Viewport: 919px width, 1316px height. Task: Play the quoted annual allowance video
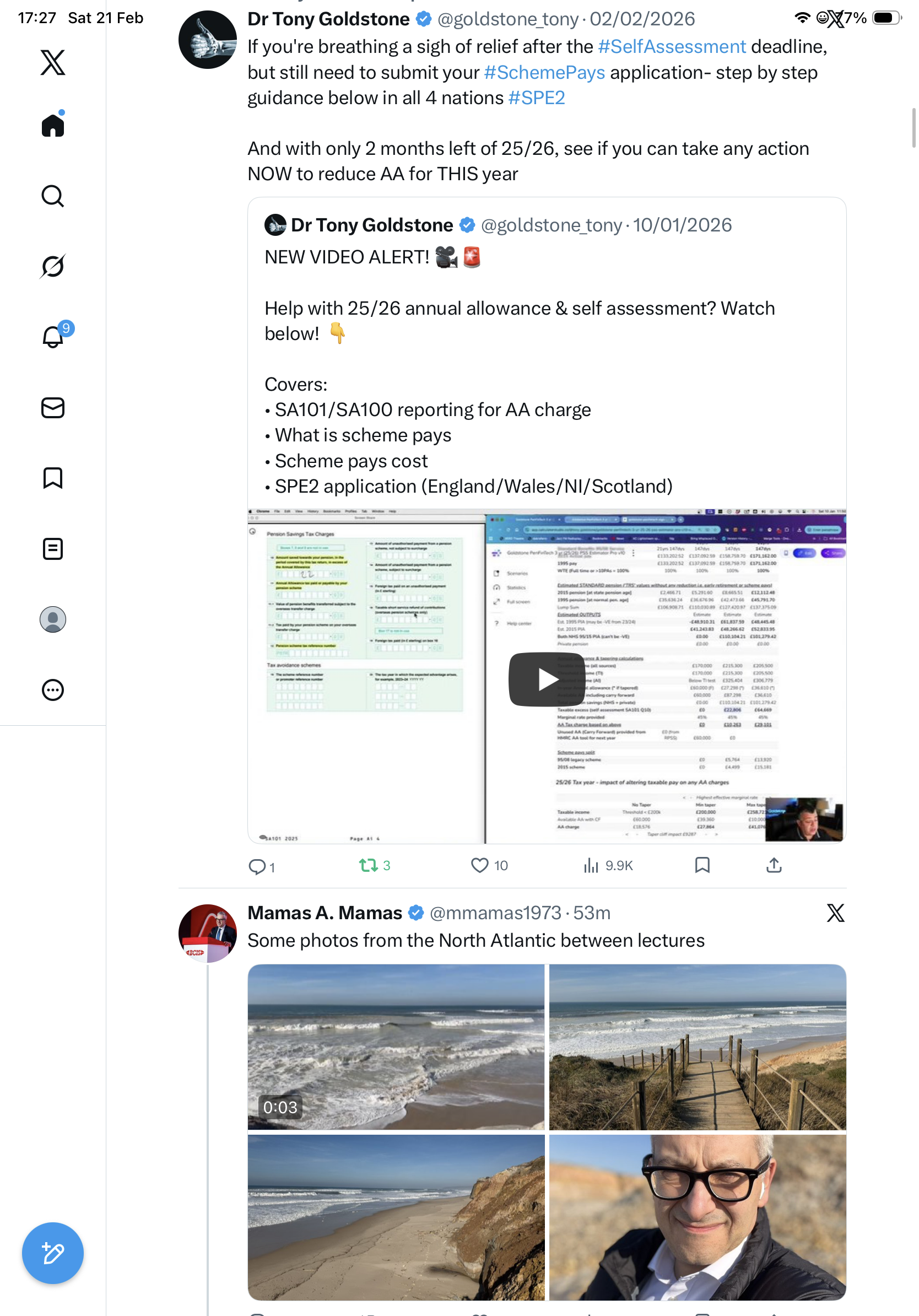pos(546,679)
